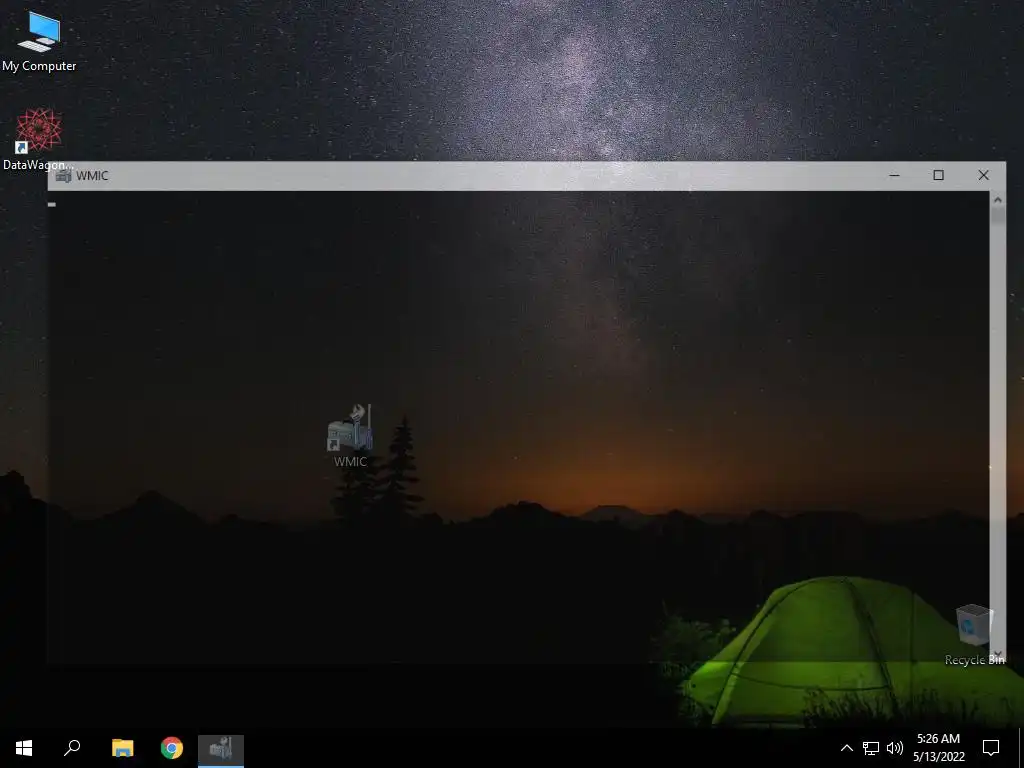The width and height of the screenshot is (1024, 768).
Task: Open clock showing 5:26 AM
Action: (x=938, y=748)
